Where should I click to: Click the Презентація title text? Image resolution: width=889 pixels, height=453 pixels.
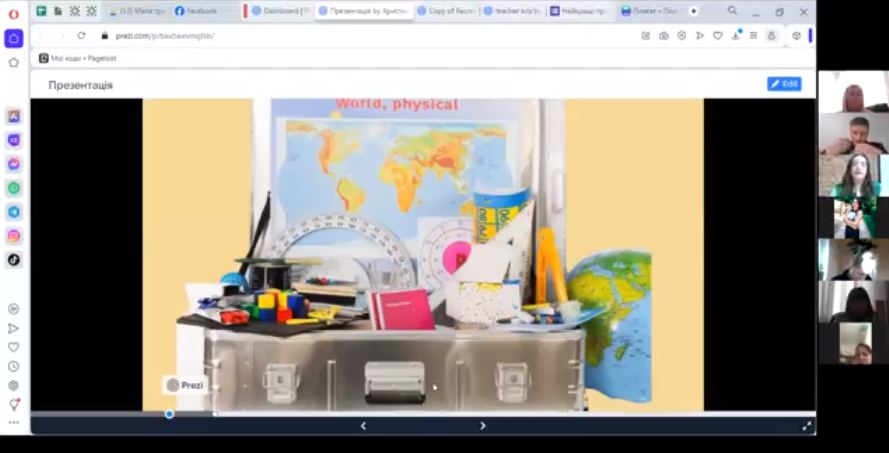(x=81, y=85)
